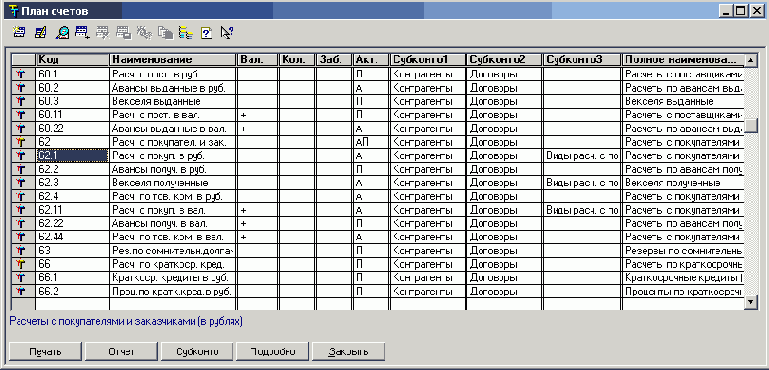Screen dimensions: 769x370
Task: Activate the what's-this pointer help icon
Action: tap(227, 33)
